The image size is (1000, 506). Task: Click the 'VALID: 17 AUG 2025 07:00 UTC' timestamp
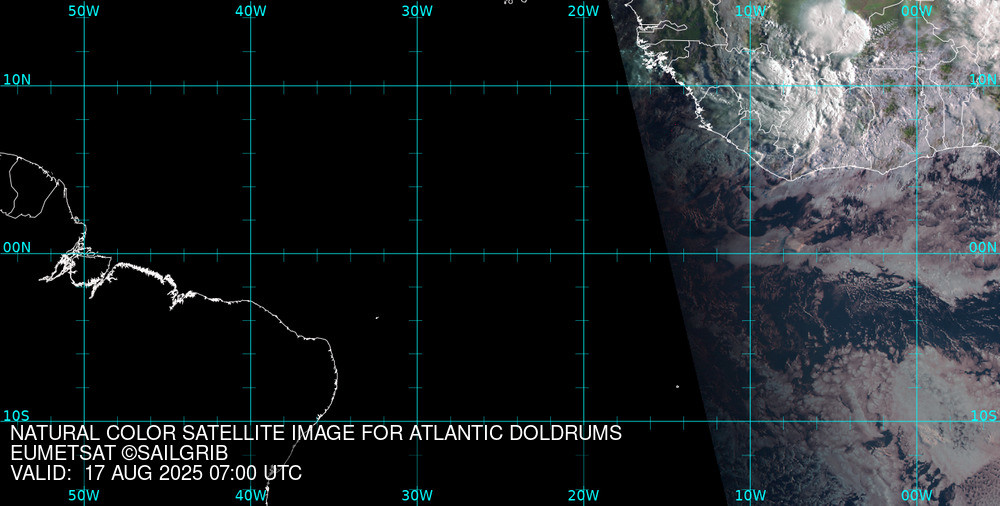tap(156, 473)
